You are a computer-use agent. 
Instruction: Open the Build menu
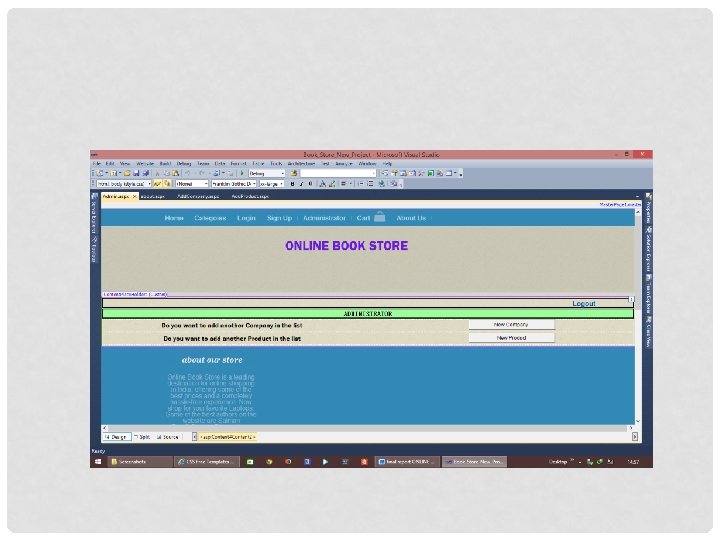pyautogui.click(x=165, y=163)
